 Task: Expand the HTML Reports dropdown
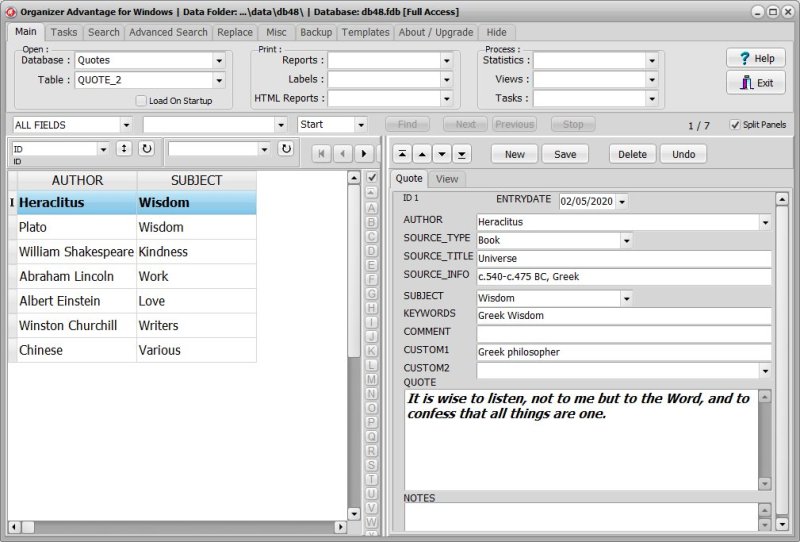click(x=446, y=98)
